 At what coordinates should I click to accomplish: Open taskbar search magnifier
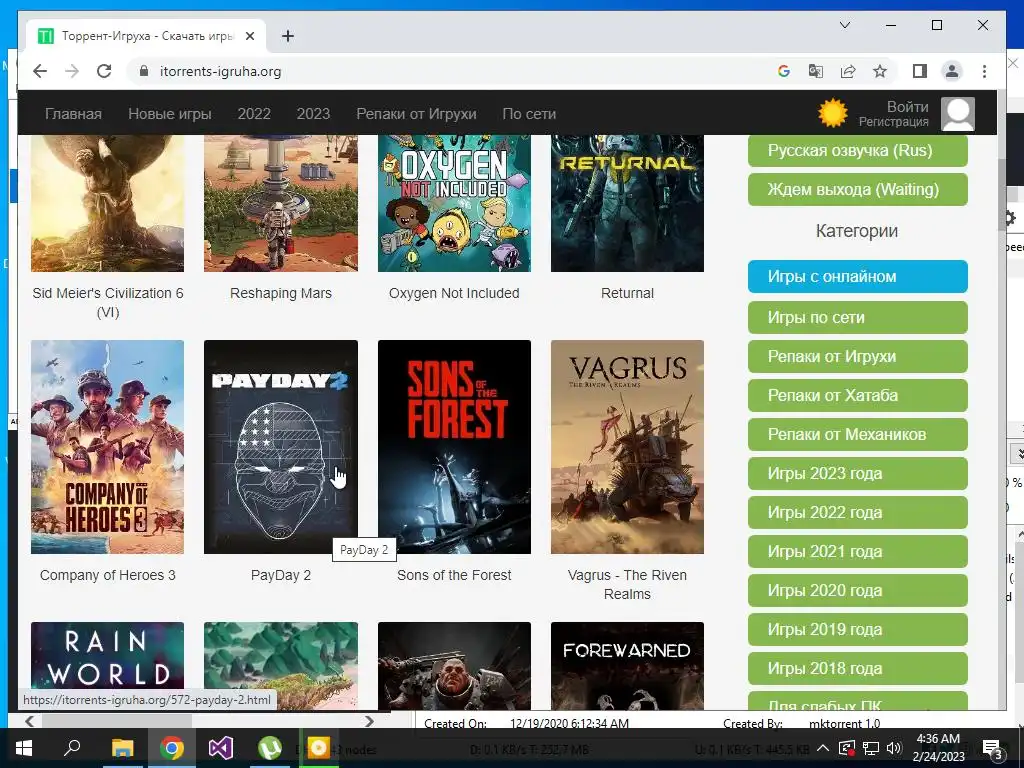pos(72,748)
